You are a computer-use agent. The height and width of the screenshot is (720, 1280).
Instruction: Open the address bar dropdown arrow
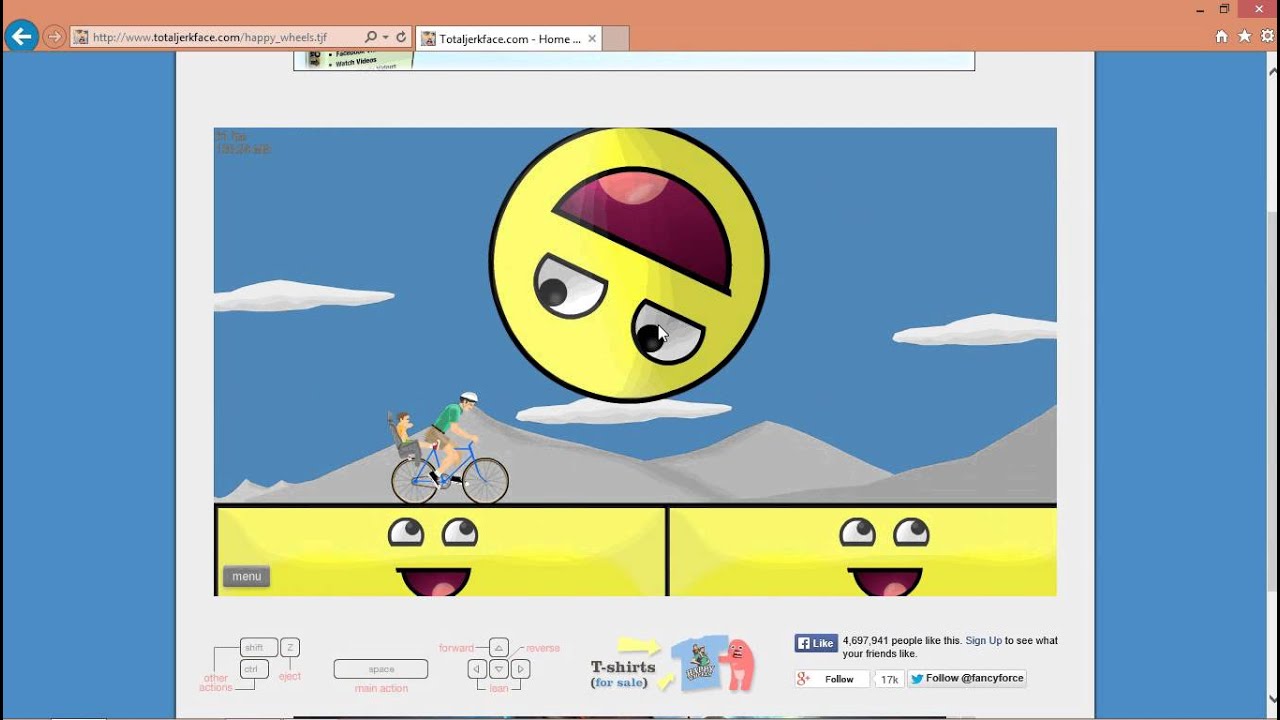[386, 38]
